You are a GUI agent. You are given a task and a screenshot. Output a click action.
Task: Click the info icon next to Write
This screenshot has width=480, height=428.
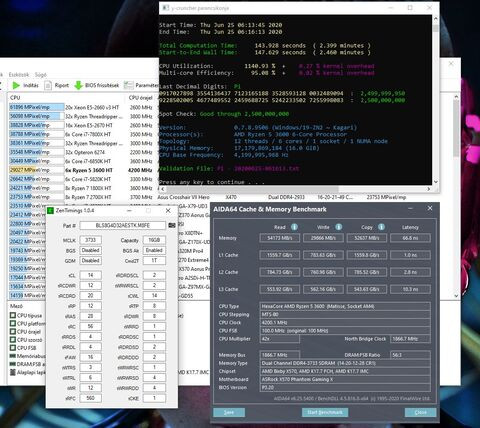(338, 227)
